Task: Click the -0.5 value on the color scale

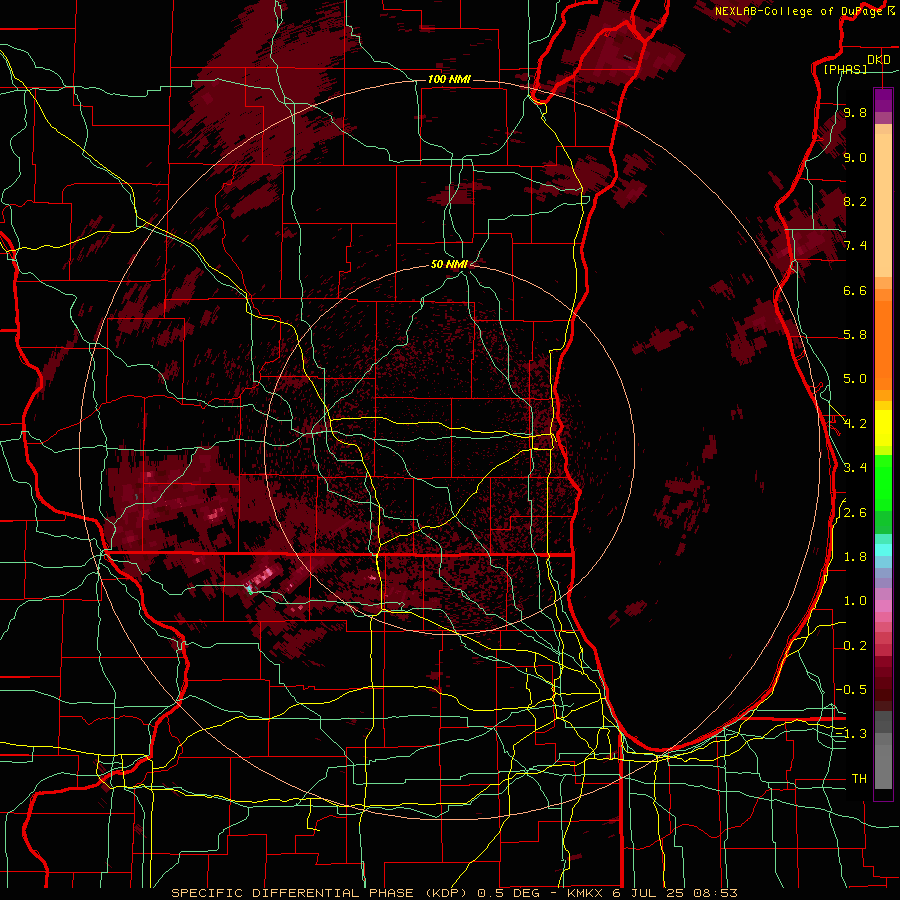Action: point(851,690)
